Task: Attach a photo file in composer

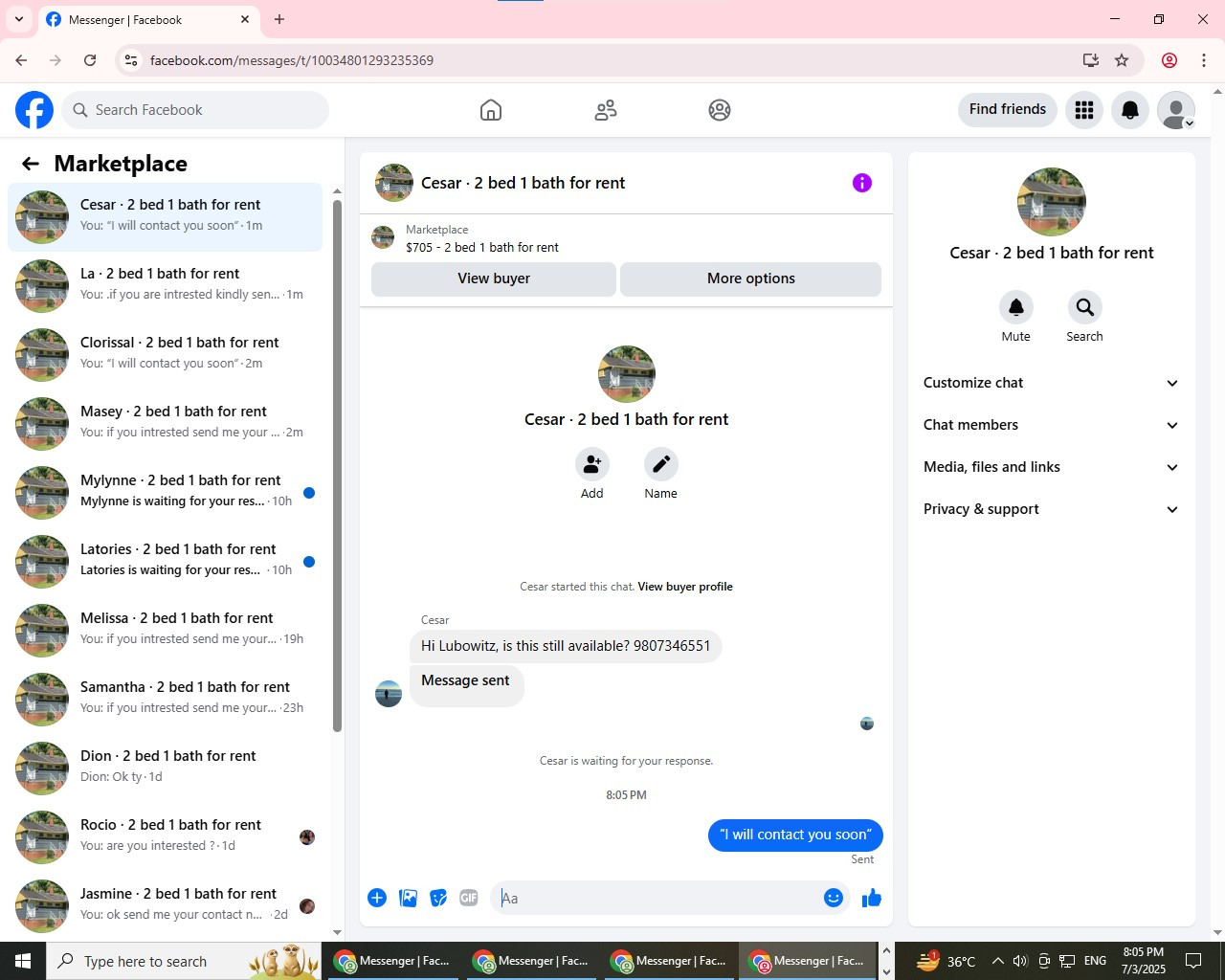Action: coord(408,898)
